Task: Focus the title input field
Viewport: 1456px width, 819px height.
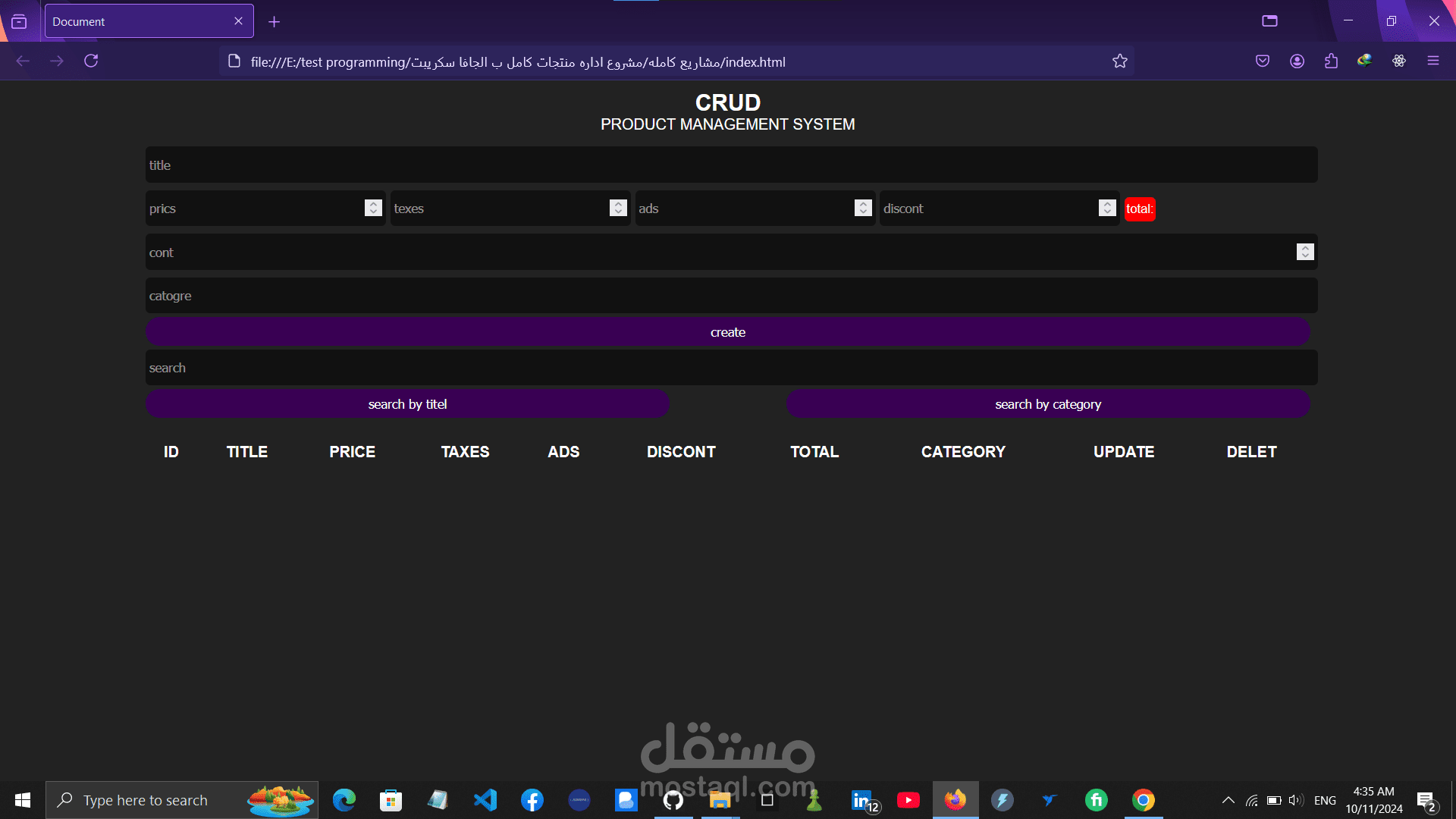Action: [x=731, y=165]
